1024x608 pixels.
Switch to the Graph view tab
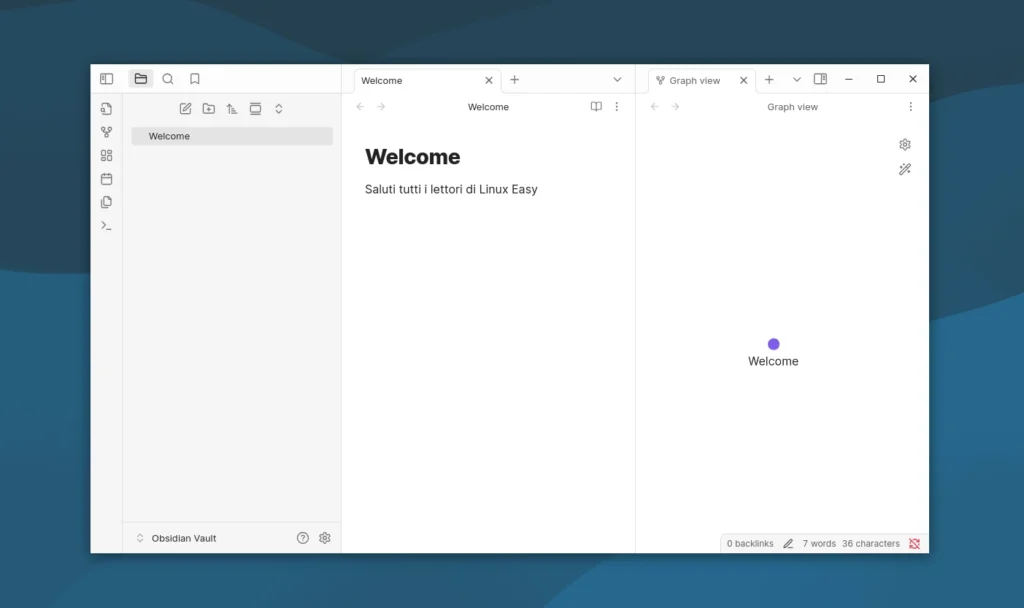694,80
